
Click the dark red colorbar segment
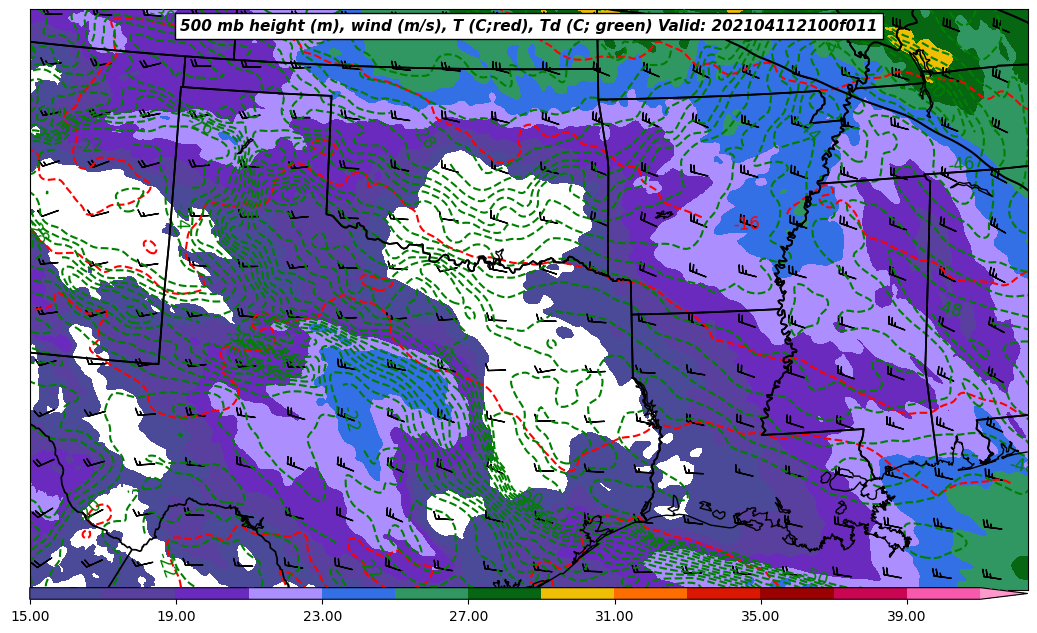[796, 593]
